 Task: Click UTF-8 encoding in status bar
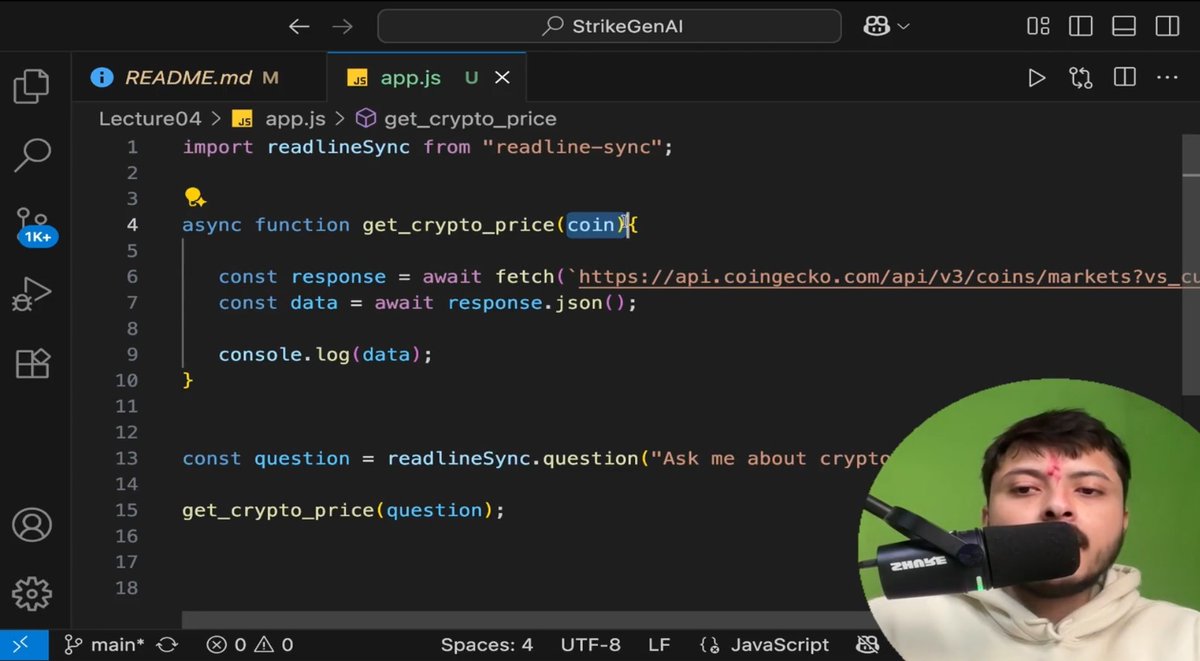pyautogui.click(x=590, y=645)
